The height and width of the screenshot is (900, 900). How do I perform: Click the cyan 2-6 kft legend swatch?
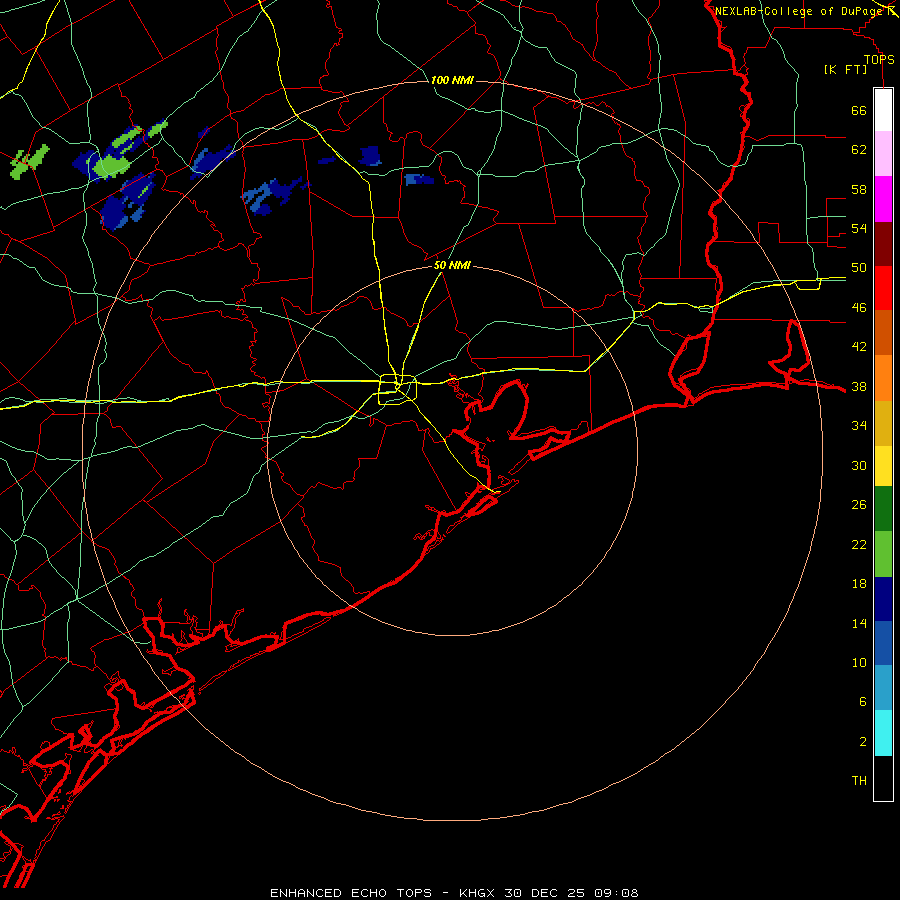pyautogui.click(x=883, y=733)
